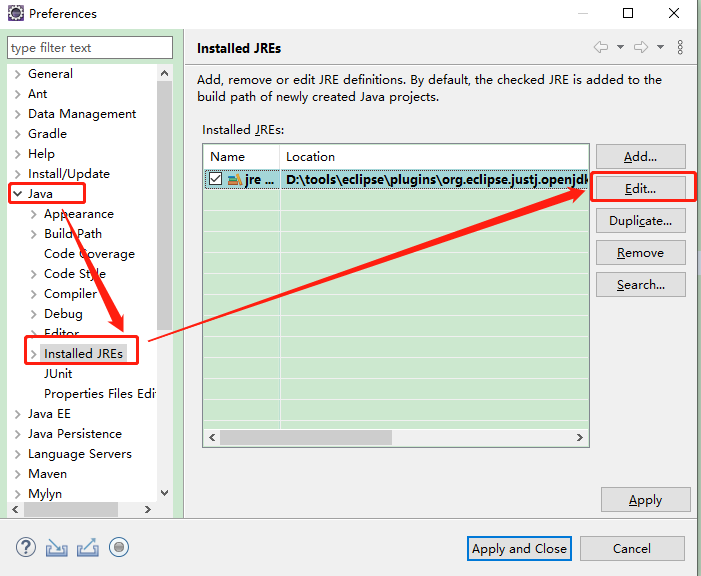Image resolution: width=701 pixels, height=576 pixels.
Task: Go forward using the right arrow icon
Action: [641, 47]
